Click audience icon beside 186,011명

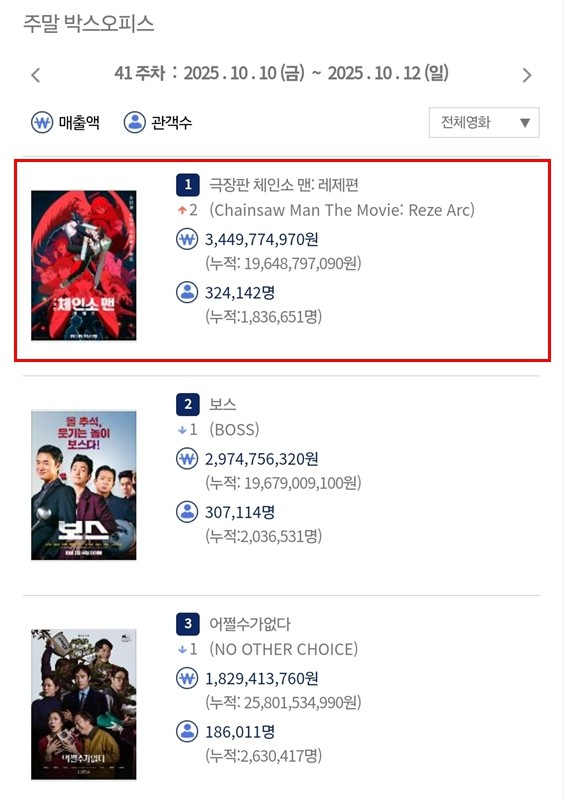(x=187, y=731)
